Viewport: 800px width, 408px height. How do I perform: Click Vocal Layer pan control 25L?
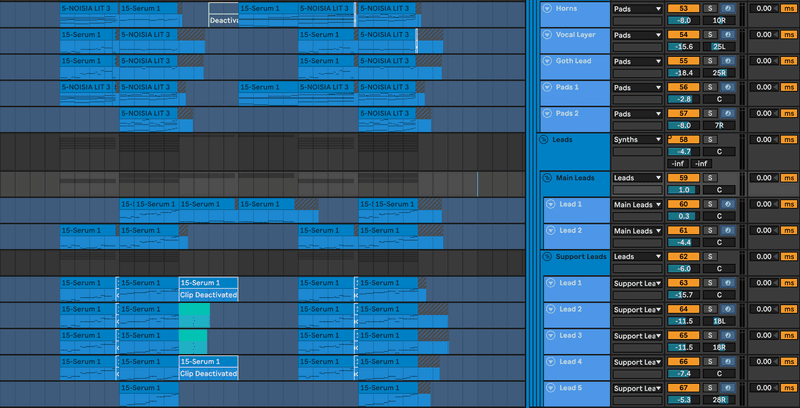point(719,47)
